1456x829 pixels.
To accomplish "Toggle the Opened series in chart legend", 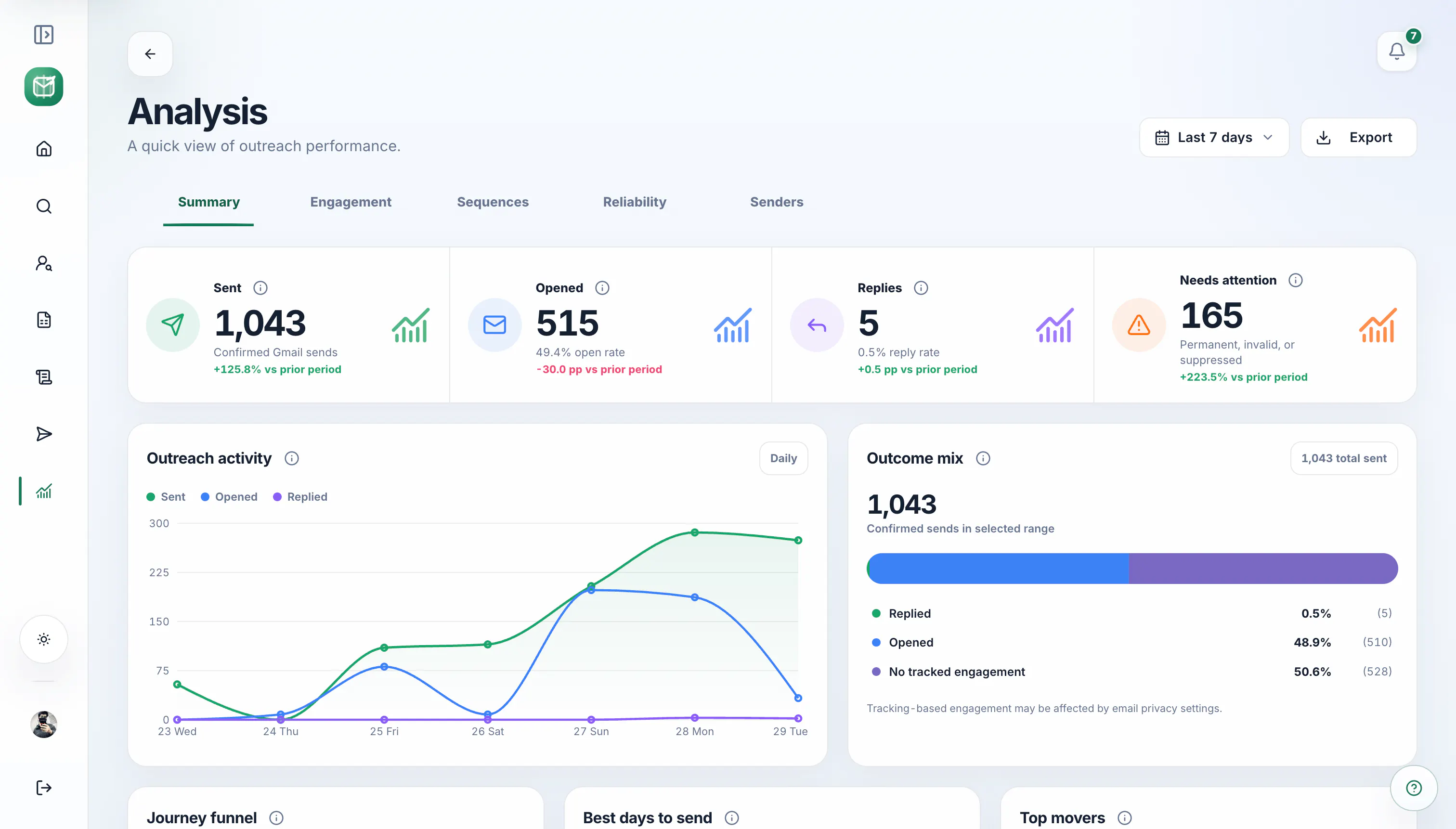I will pyautogui.click(x=229, y=497).
